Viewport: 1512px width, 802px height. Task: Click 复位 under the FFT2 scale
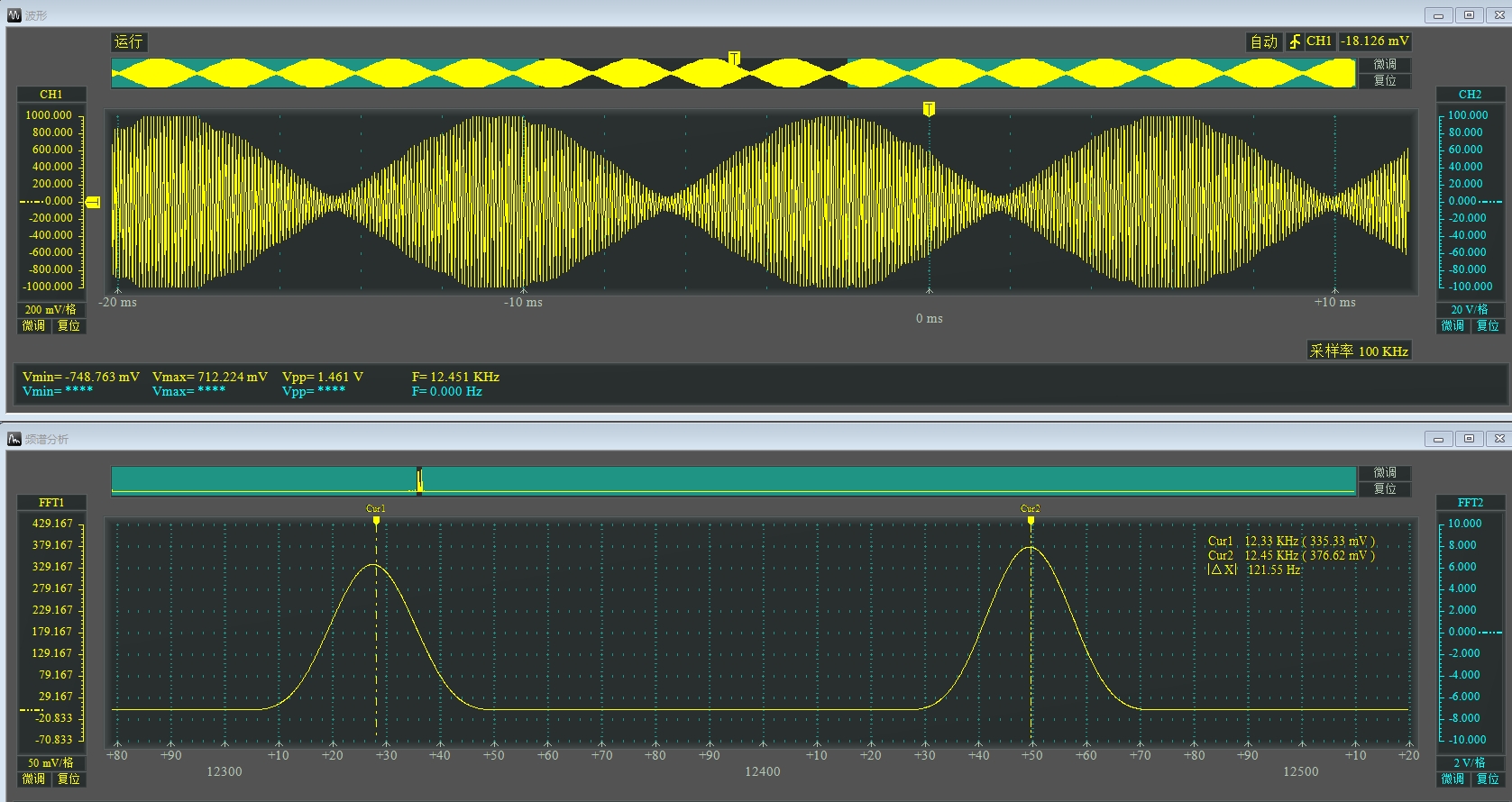(1488, 779)
